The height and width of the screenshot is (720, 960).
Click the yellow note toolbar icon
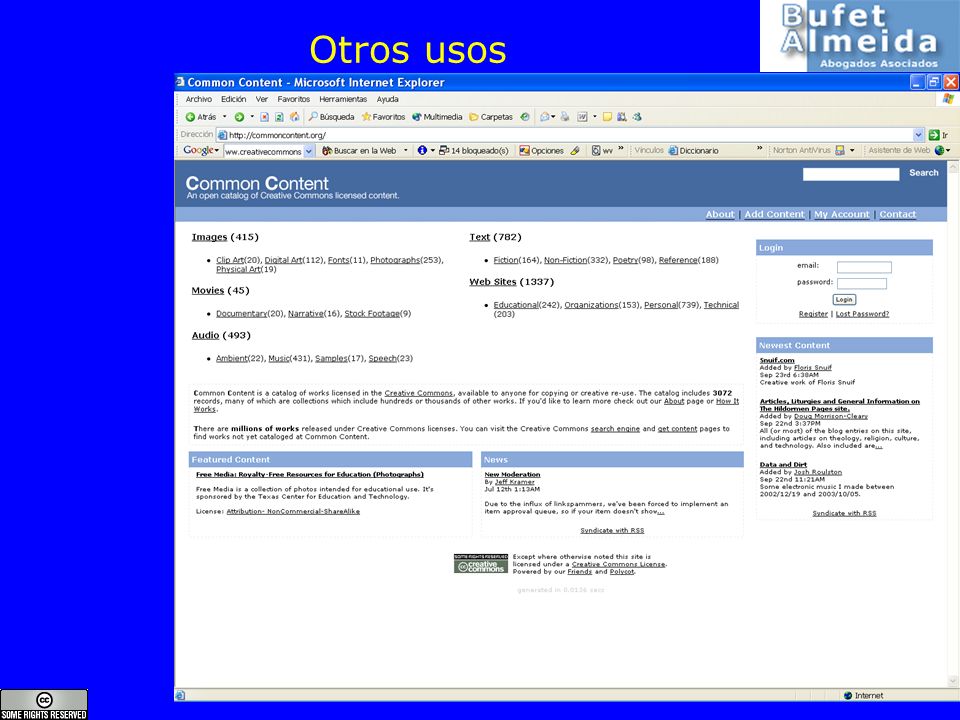(x=607, y=117)
